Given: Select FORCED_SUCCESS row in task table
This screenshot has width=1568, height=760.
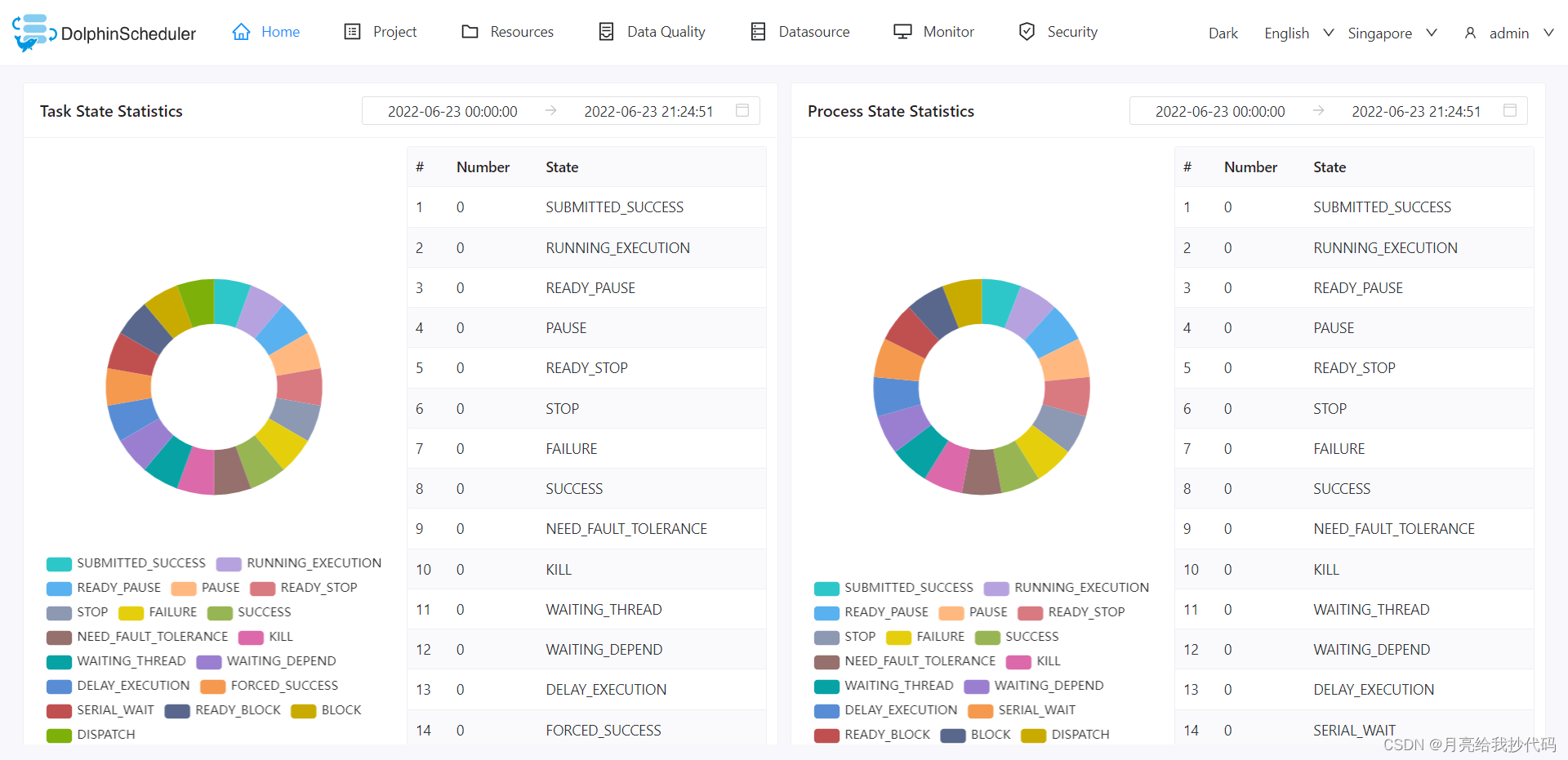Looking at the screenshot, I should (586, 730).
